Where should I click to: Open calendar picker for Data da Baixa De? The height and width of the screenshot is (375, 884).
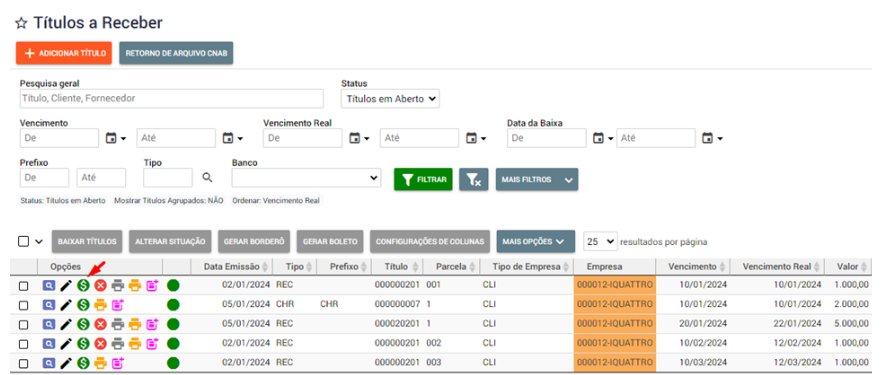[x=602, y=138]
